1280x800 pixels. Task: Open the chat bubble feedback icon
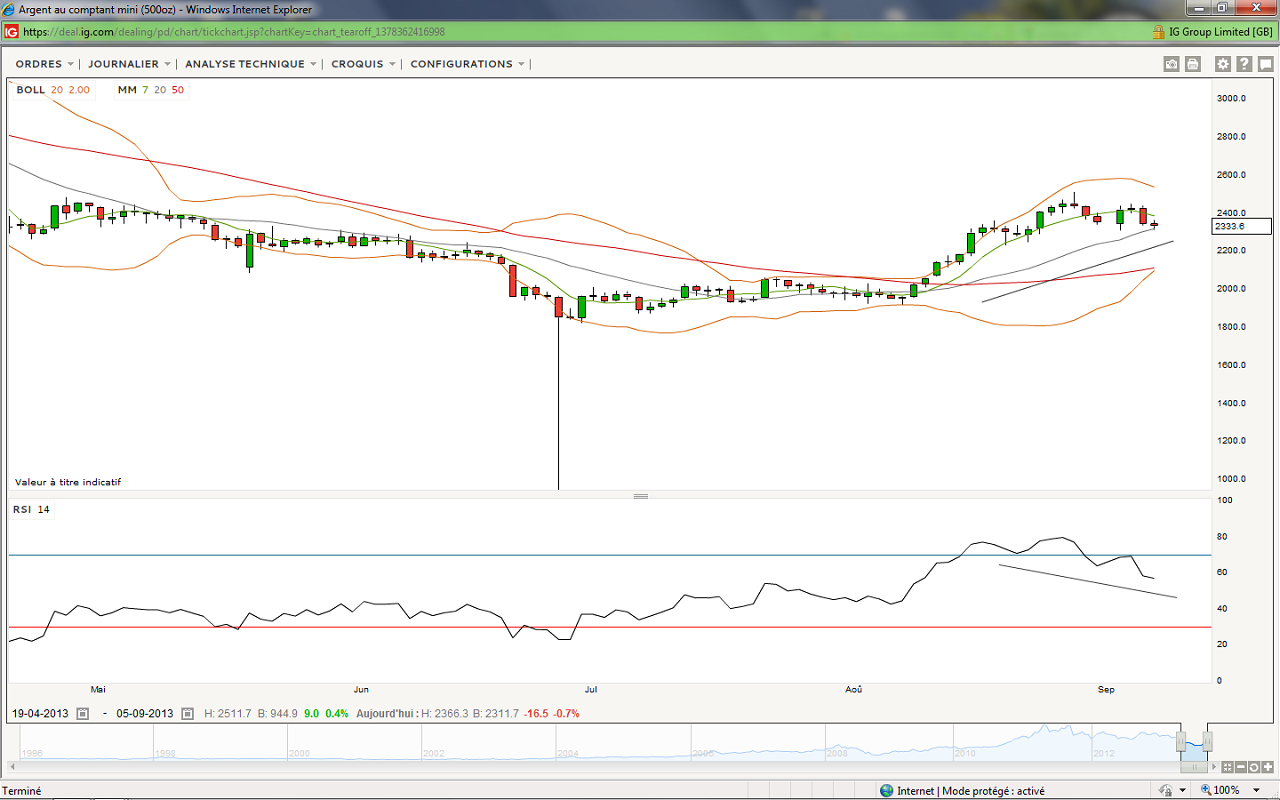point(1265,64)
